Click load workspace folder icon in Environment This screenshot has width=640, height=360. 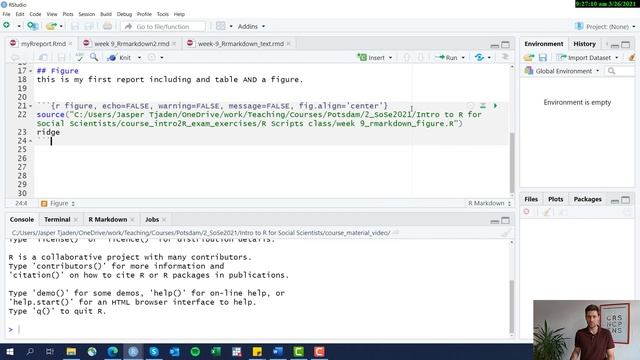click(529, 58)
